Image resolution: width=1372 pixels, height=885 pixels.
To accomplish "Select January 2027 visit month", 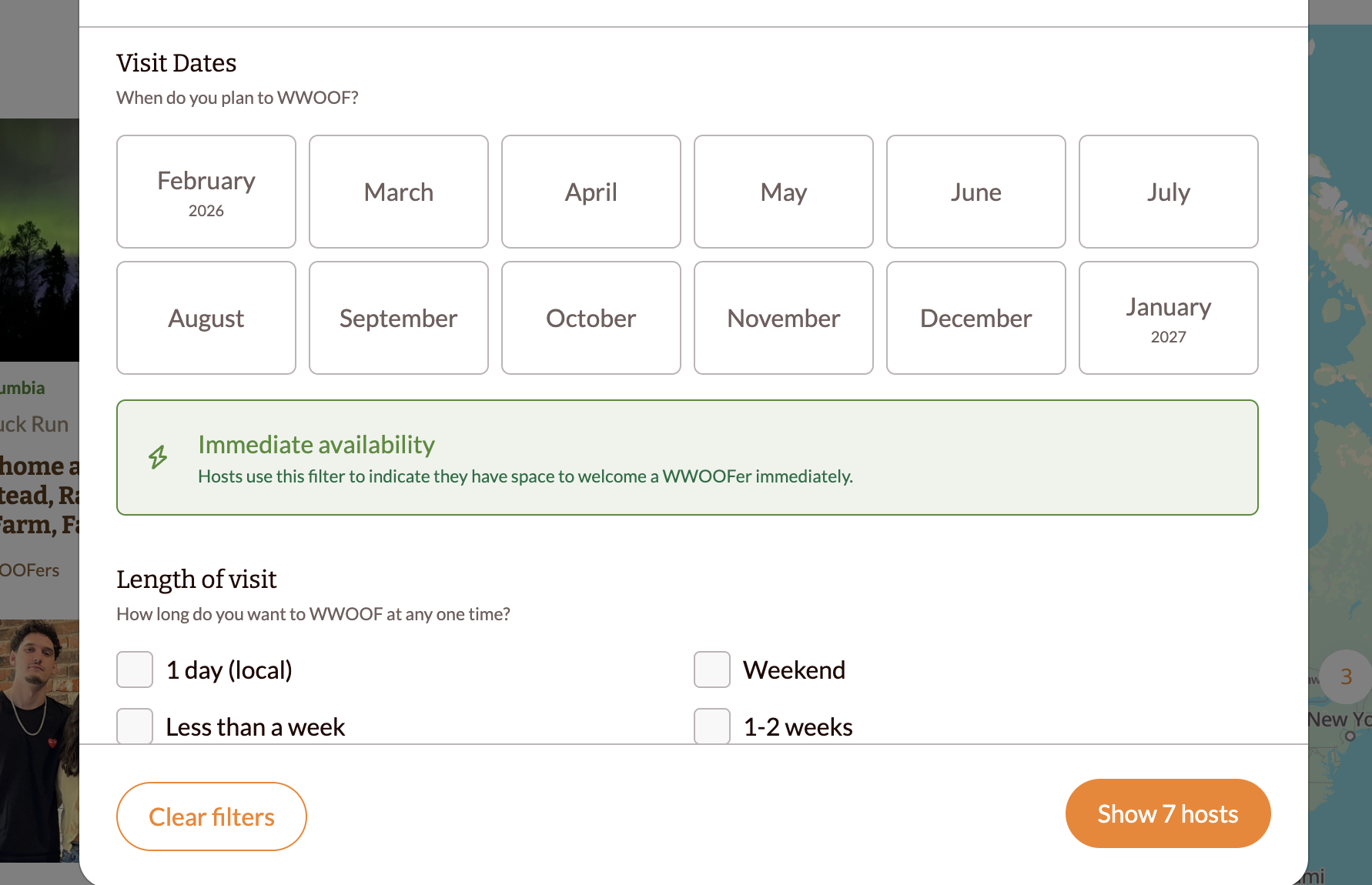I will point(1169,318).
